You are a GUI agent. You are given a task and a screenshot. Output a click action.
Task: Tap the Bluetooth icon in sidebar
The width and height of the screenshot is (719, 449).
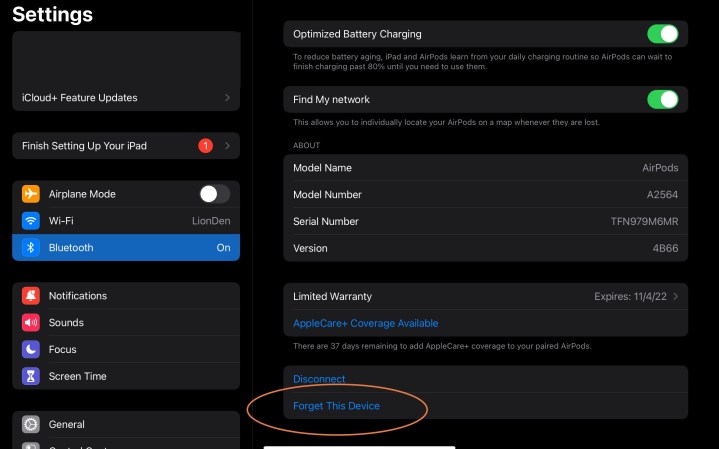tap(31, 248)
